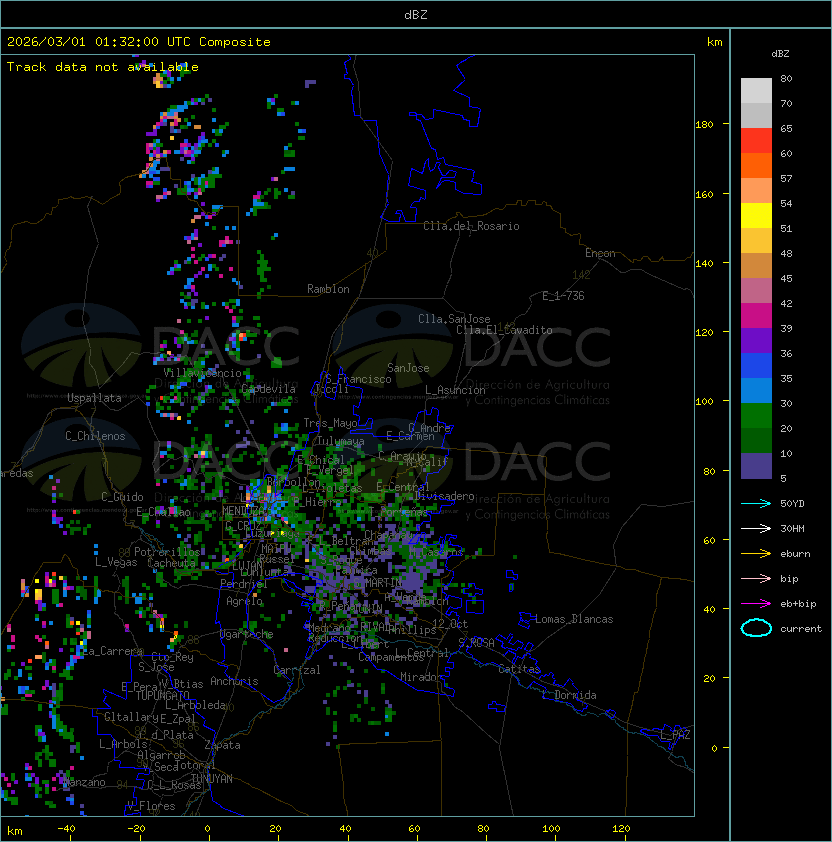Image resolution: width=832 pixels, height=842 pixels.
Task: Click the 'Manzano' map label
Action: (84, 782)
